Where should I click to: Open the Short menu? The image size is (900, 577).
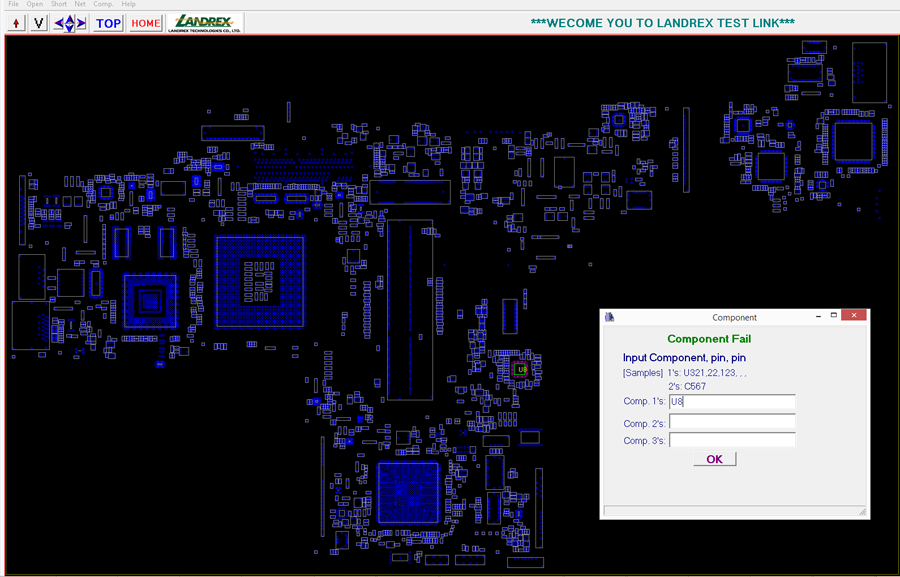59,4
